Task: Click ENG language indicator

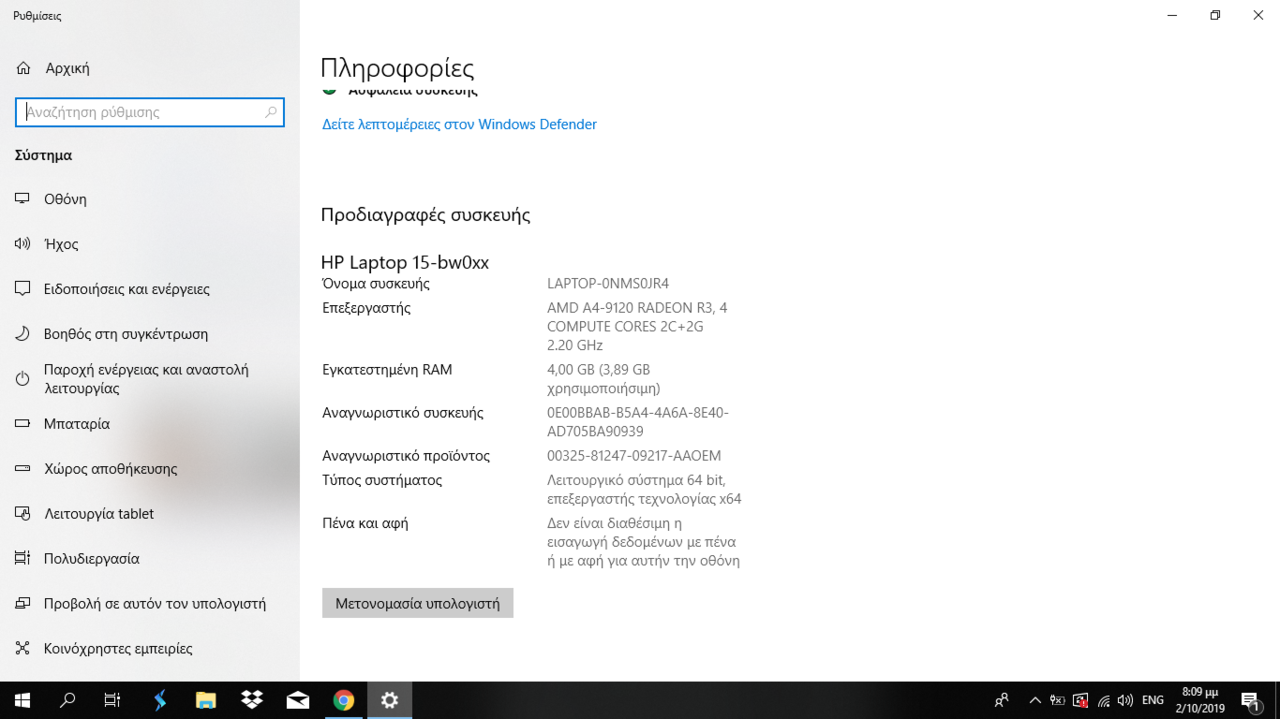Action: (x=1153, y=700)
